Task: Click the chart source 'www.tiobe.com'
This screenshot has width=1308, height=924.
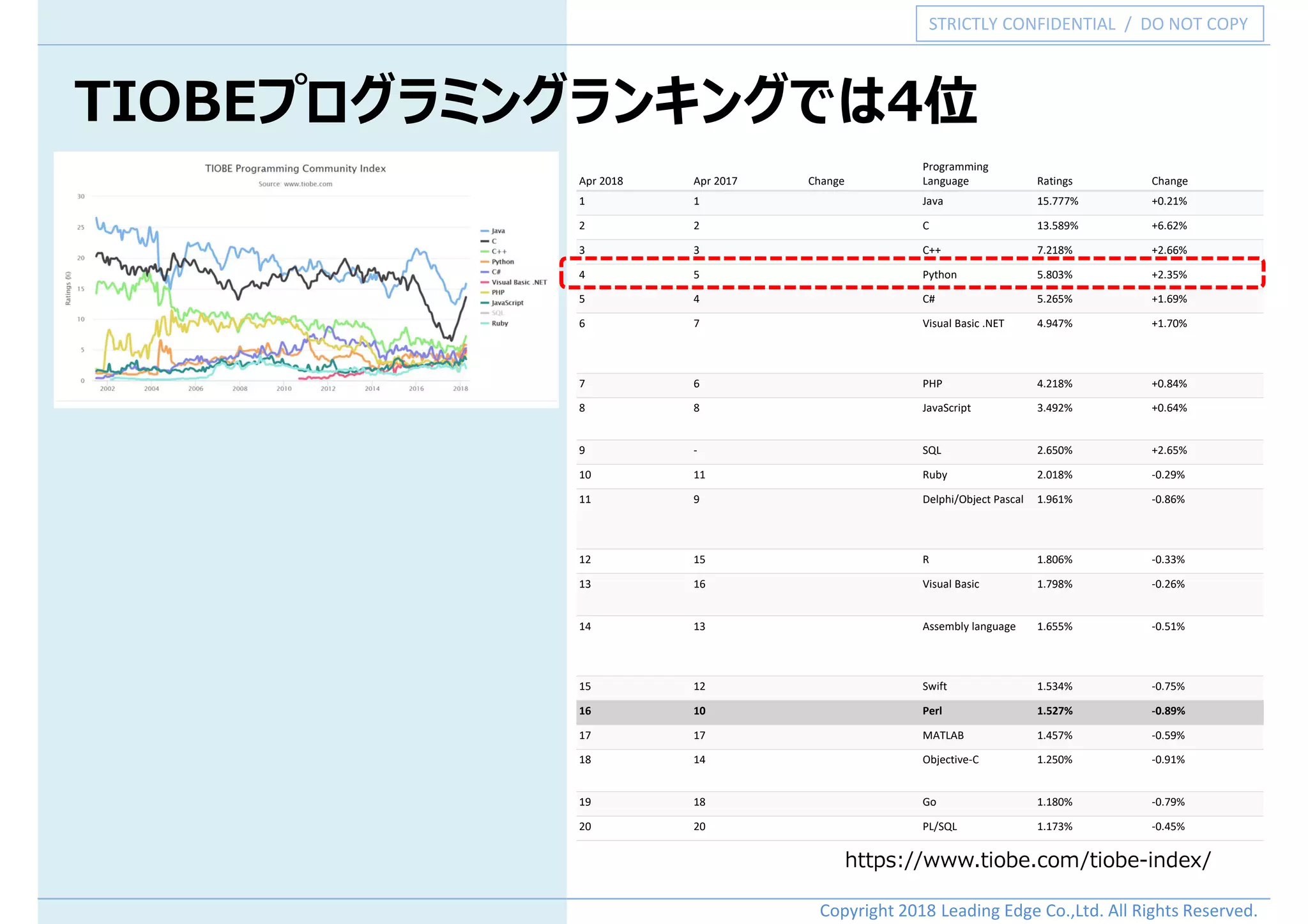Action: (x=308, y=184)
